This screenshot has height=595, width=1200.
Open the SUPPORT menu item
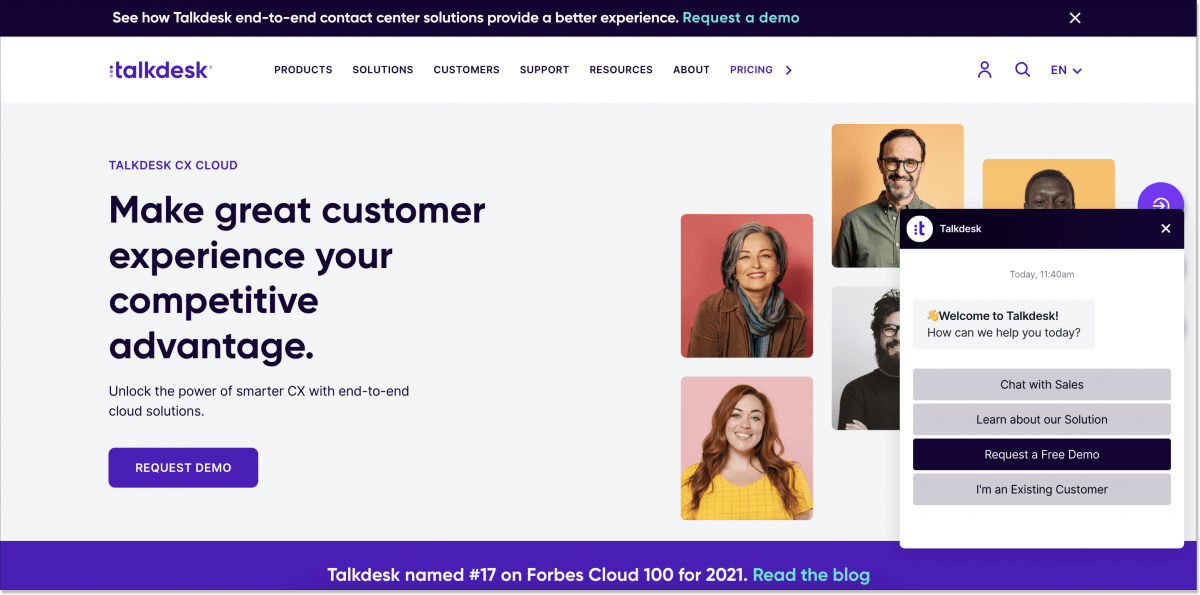click(x=544, y=69)
